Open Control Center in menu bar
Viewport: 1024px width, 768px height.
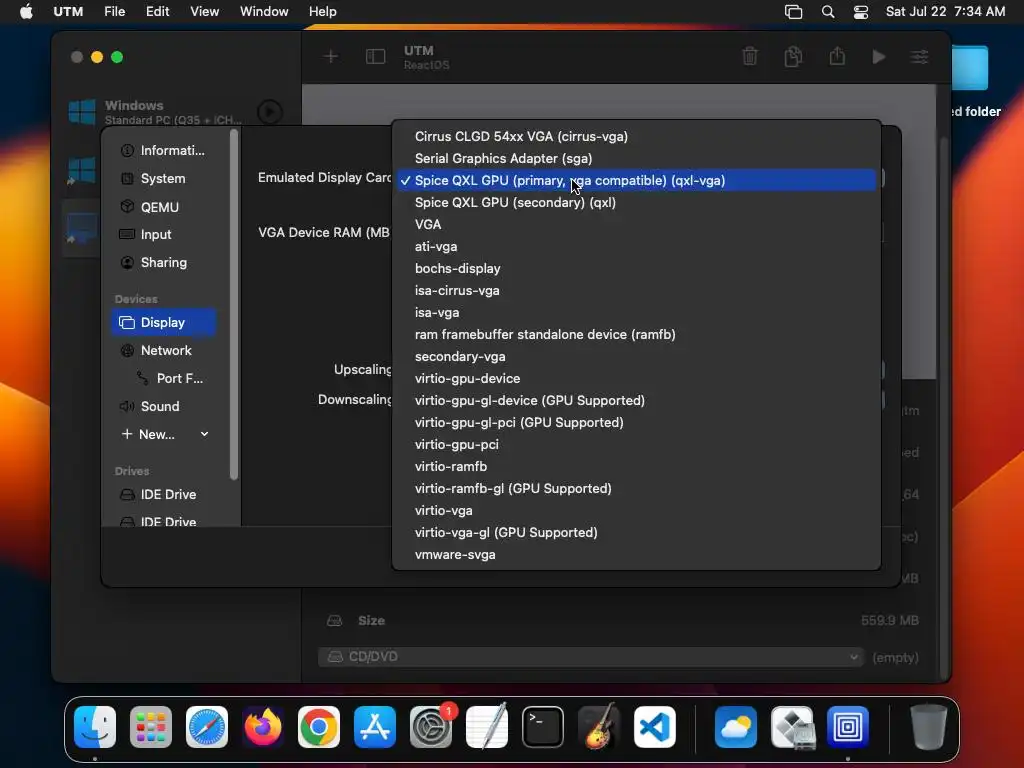861,12
